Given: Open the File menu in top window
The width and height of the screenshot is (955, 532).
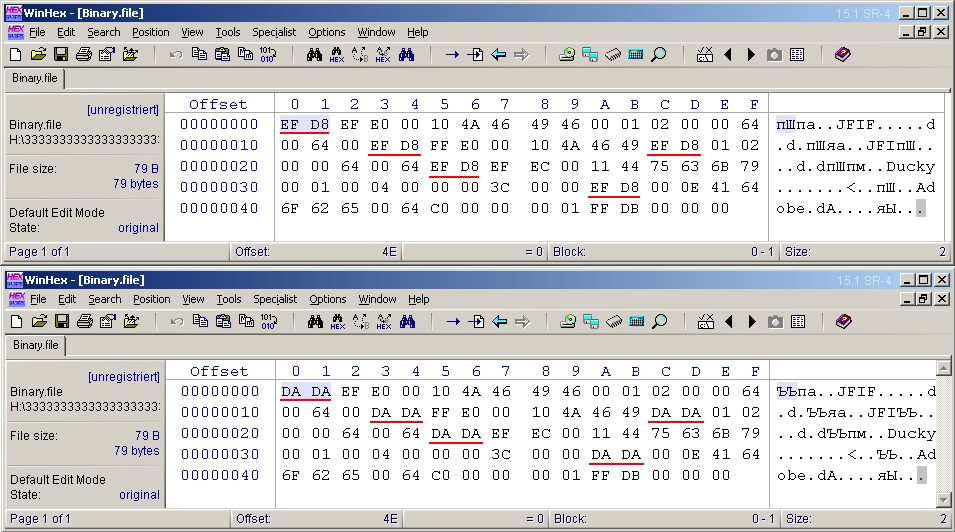Looking at the screenshot, I should coord(37,32).
